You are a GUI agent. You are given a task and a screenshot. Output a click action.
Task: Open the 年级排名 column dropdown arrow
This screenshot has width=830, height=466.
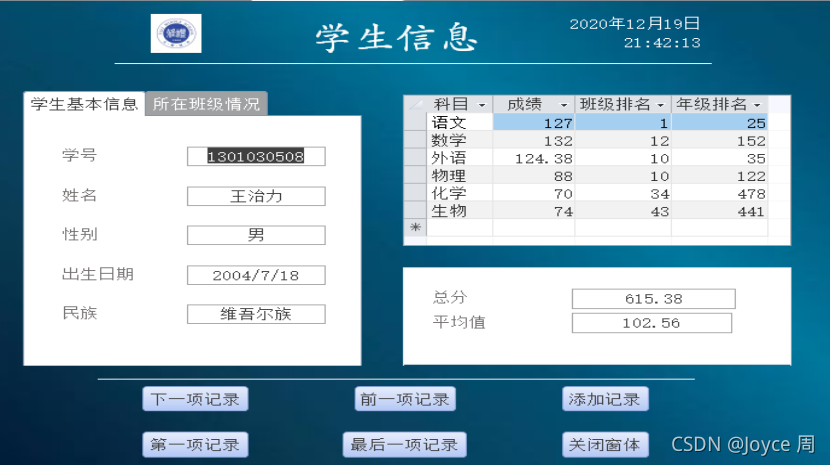tap(757, 105)
